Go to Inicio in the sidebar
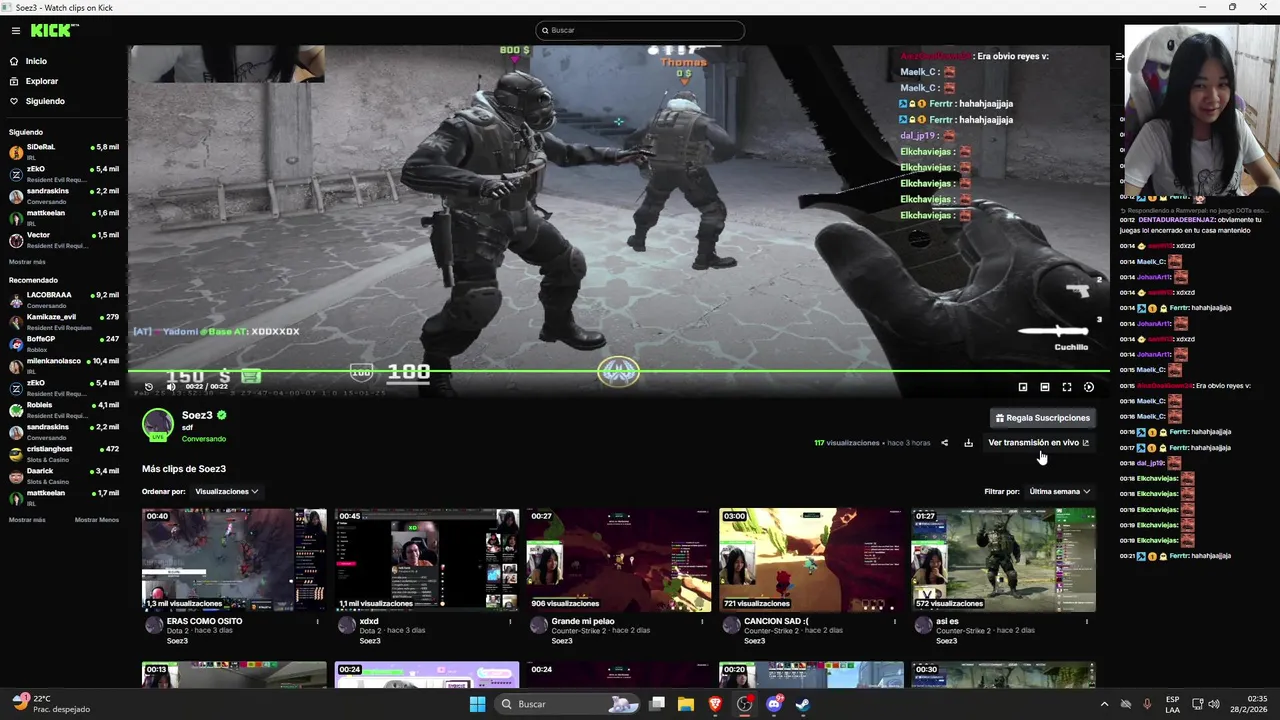The width and height of the screenshot is (1280, 720). point(36,61)
